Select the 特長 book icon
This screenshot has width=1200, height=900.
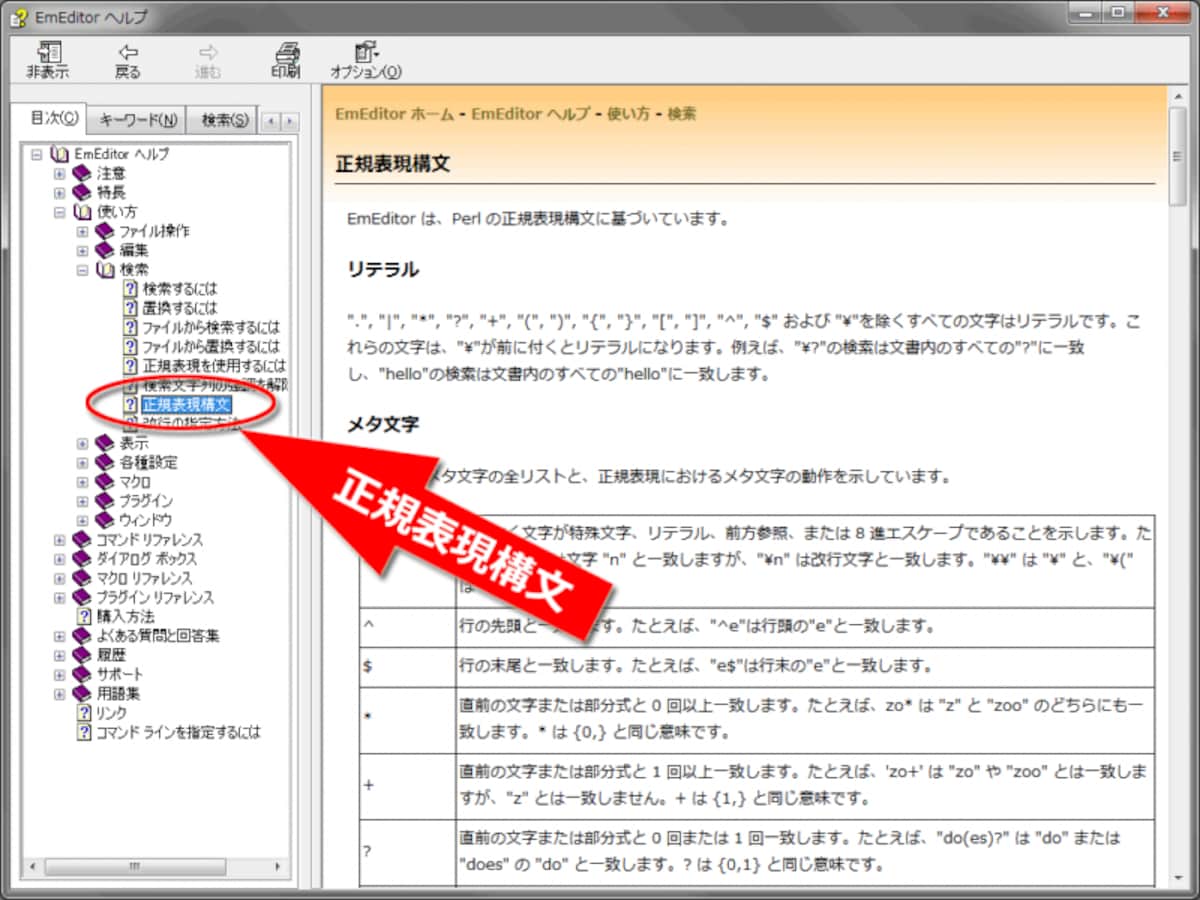tap(82, 192)
